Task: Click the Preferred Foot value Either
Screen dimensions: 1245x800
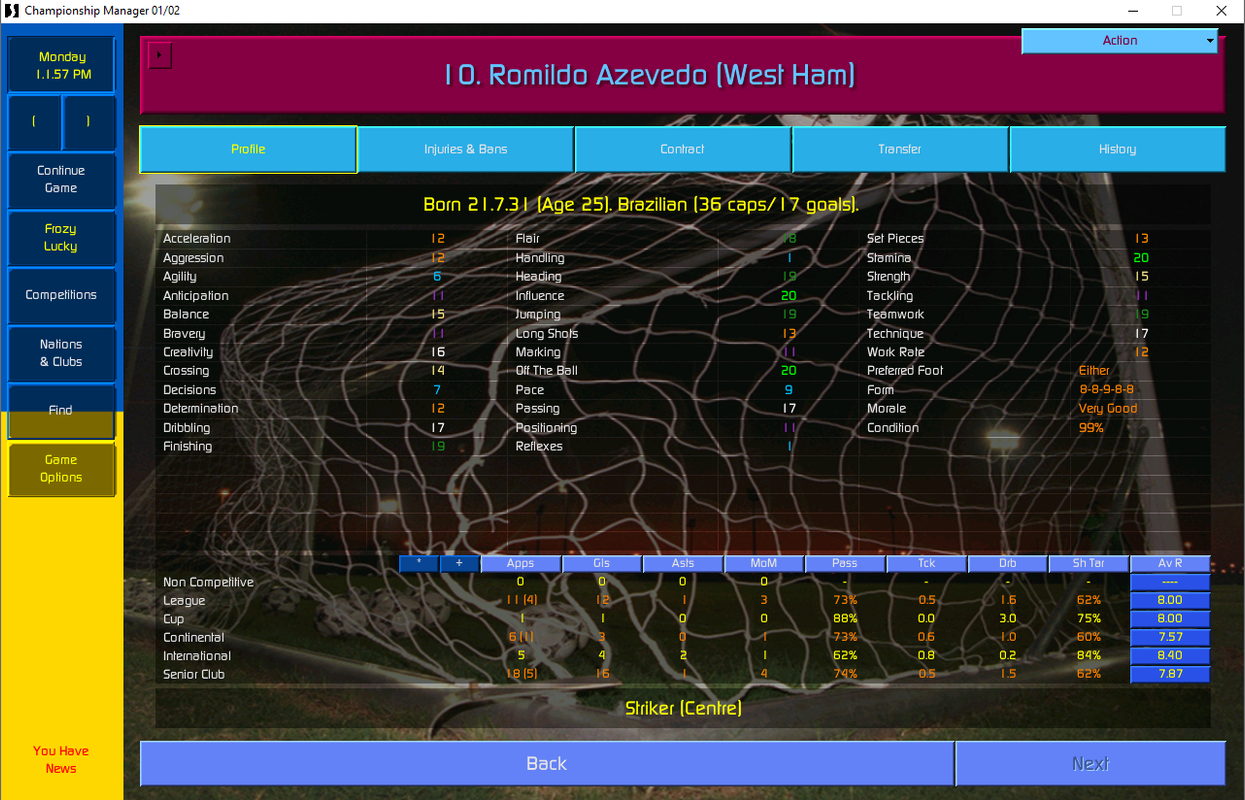Action: click(1094, 371)
